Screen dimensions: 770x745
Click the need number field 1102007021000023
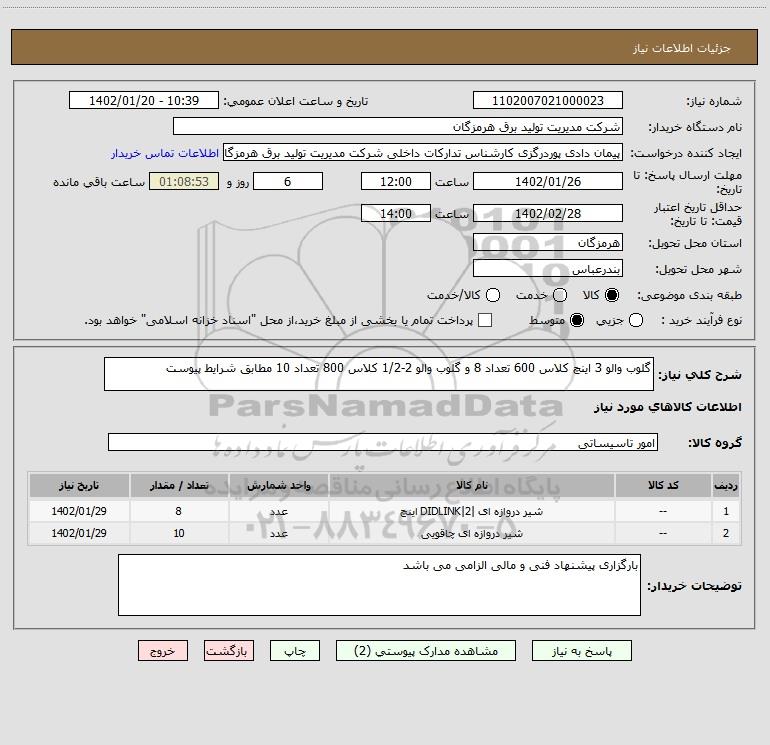(548, 101)
